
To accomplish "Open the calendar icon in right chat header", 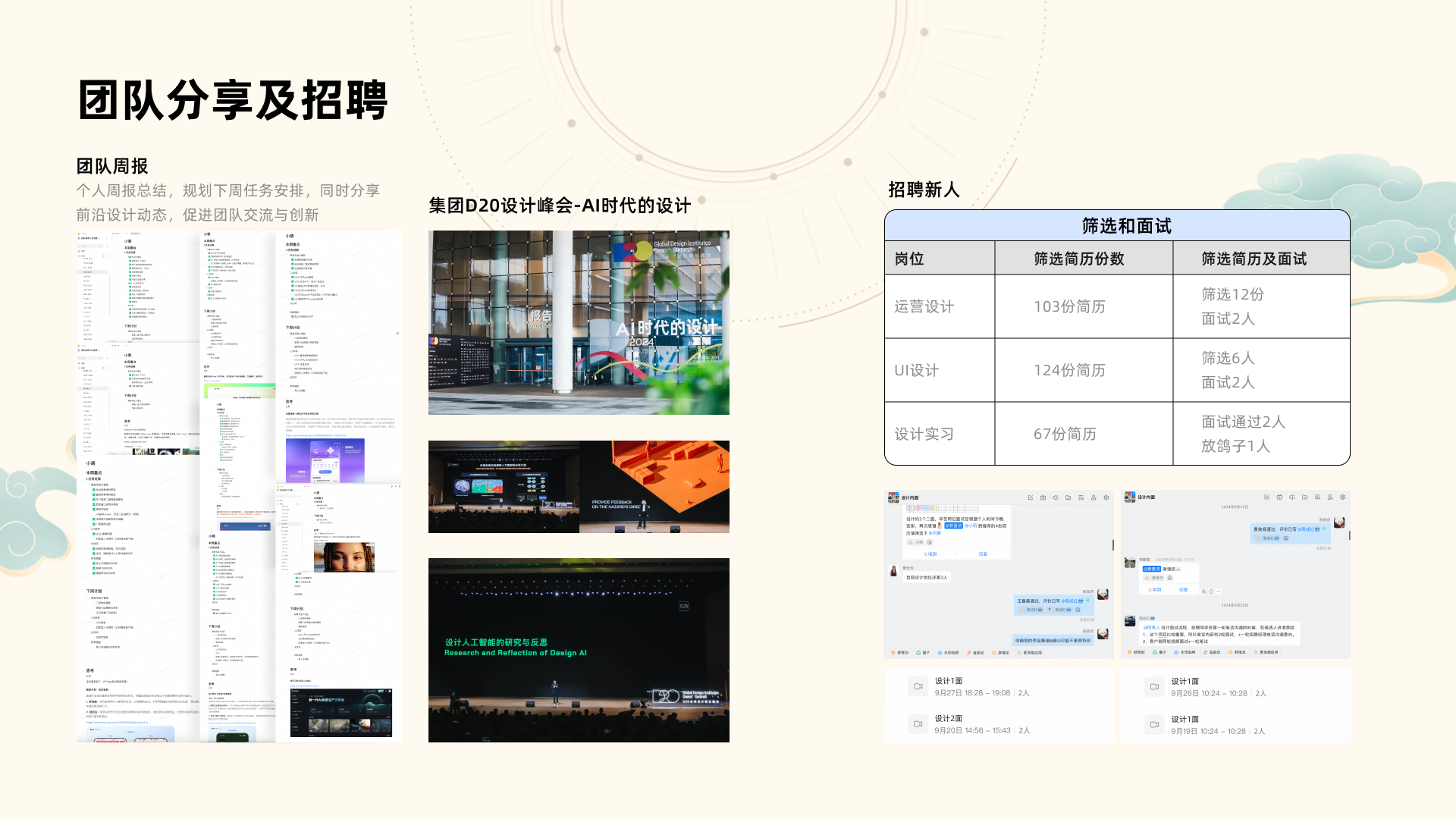I will click(1279, 497).
